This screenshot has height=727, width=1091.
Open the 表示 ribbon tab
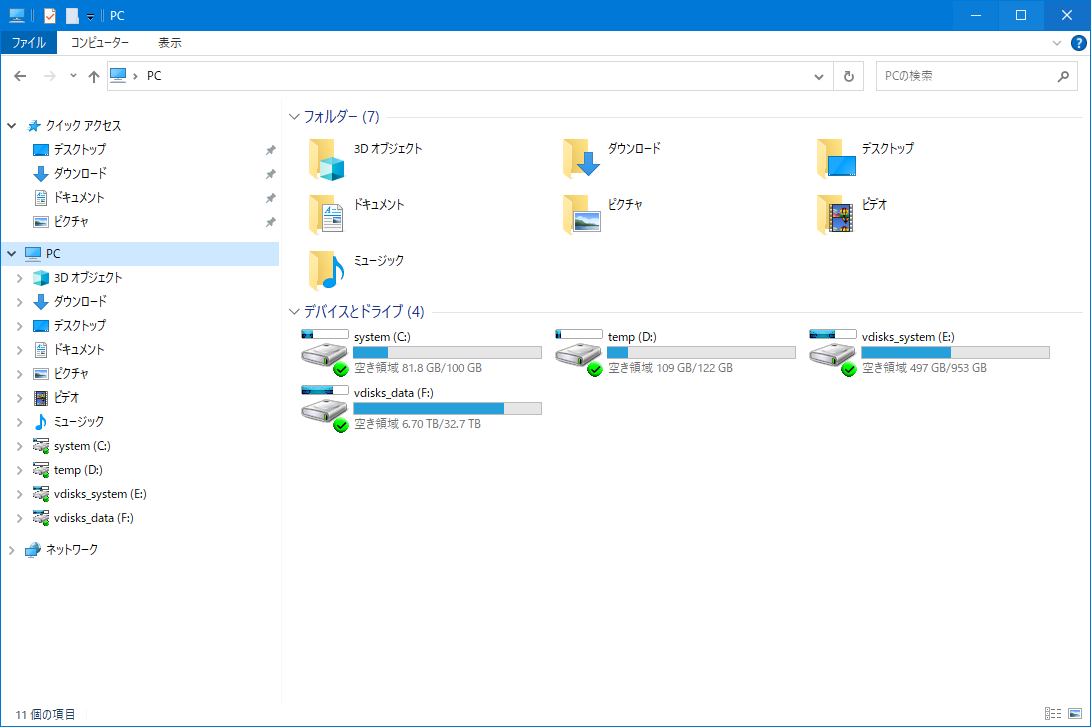170,43
